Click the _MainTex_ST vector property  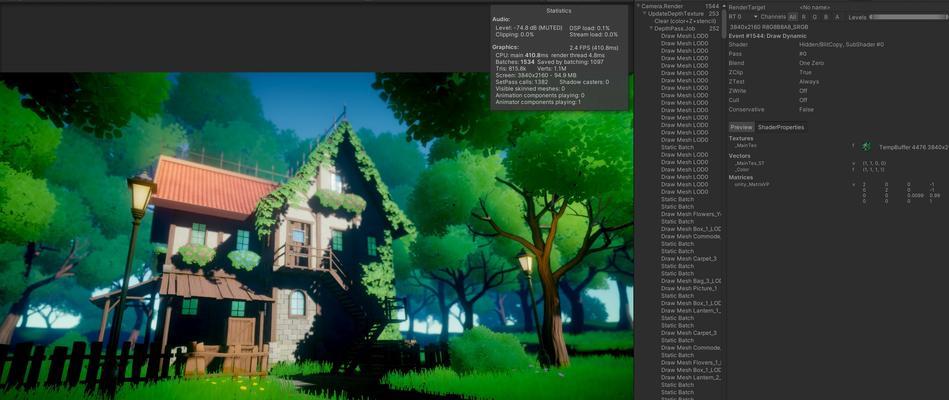tap(750, 163)
